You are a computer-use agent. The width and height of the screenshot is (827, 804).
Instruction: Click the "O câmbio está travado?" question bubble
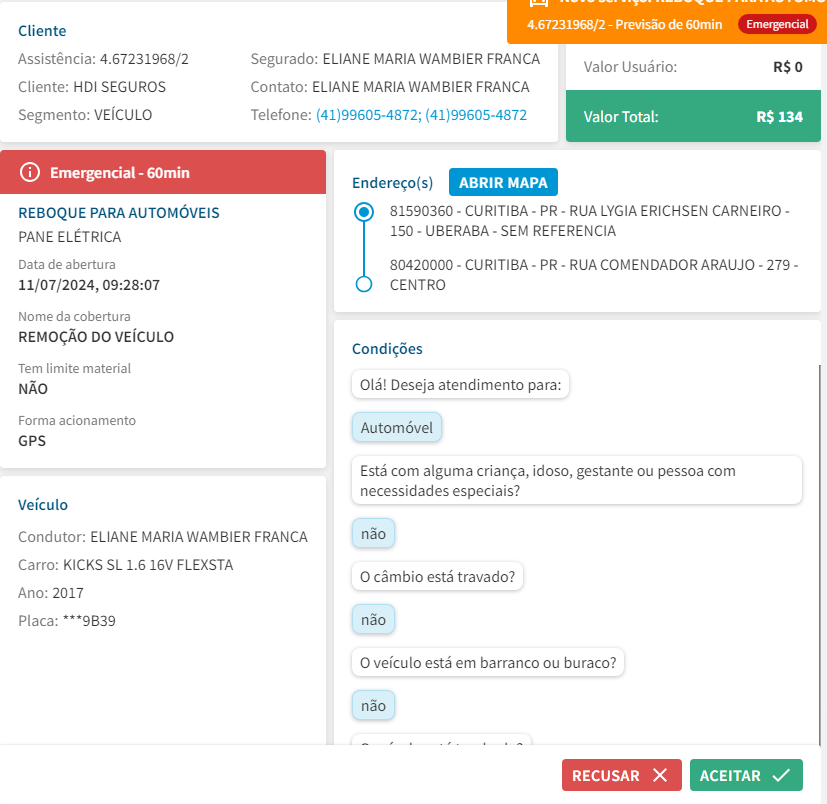click(x=438, y=577)
